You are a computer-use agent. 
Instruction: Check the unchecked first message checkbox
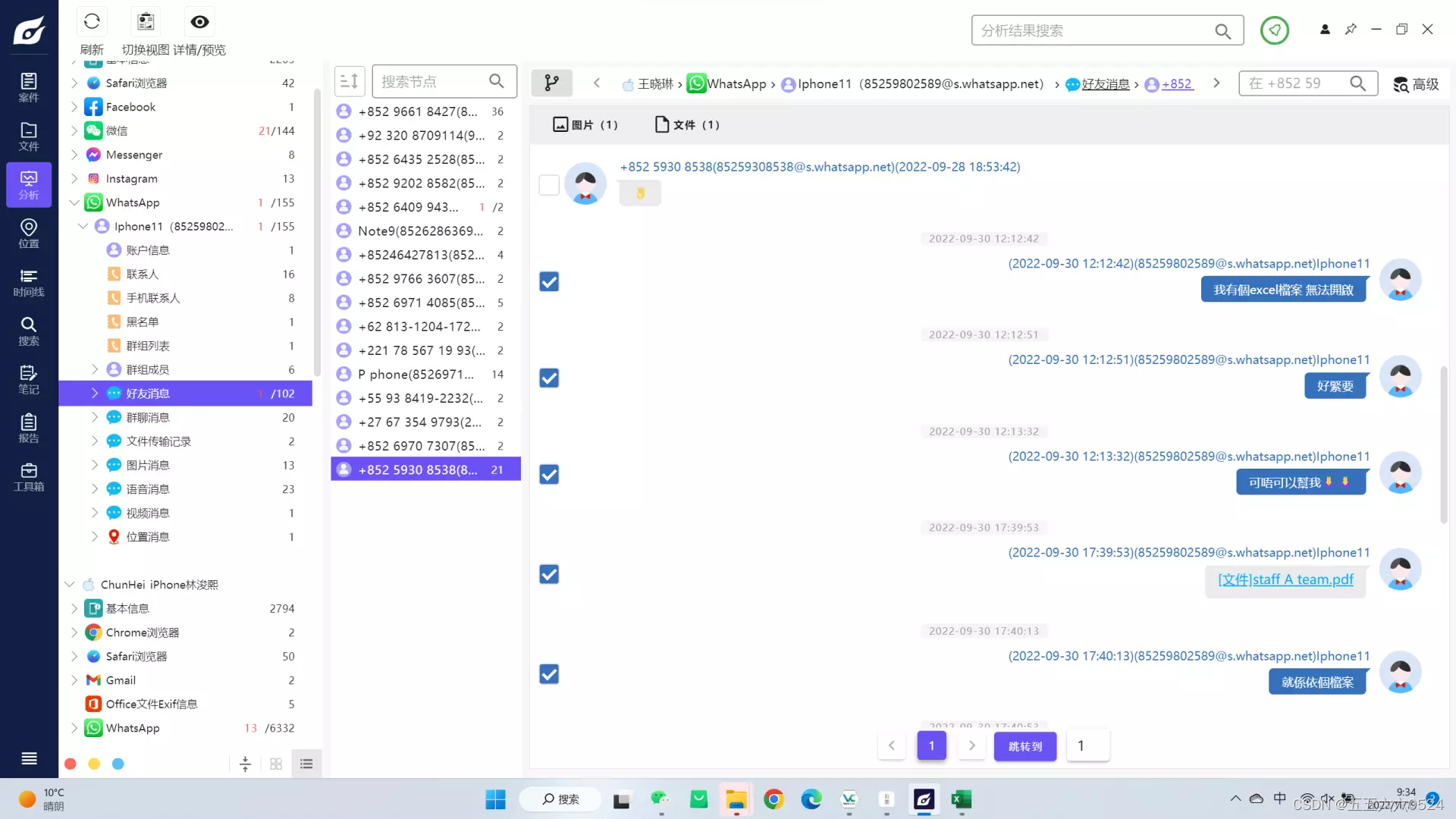pos(549,185)
